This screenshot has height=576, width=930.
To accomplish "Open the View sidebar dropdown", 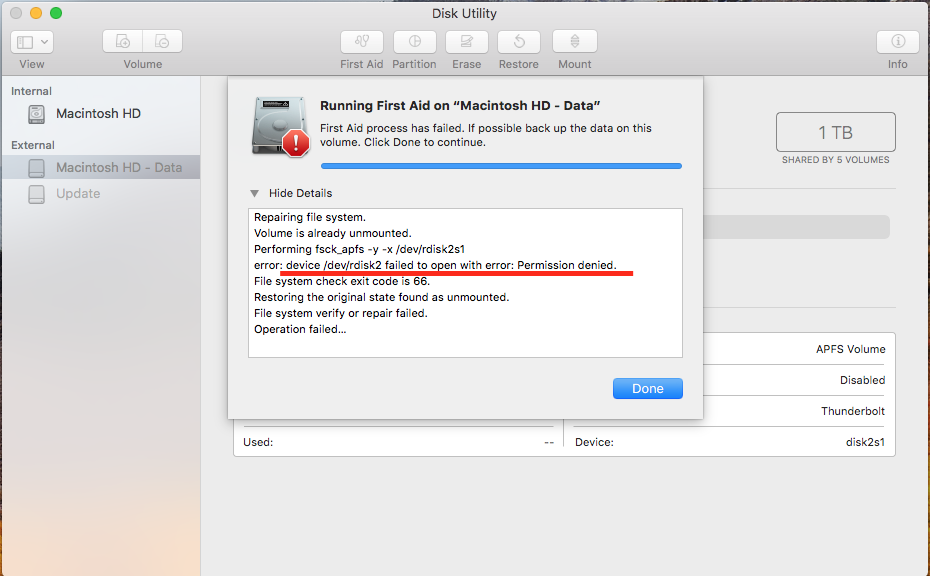I will tap(32, 42).
